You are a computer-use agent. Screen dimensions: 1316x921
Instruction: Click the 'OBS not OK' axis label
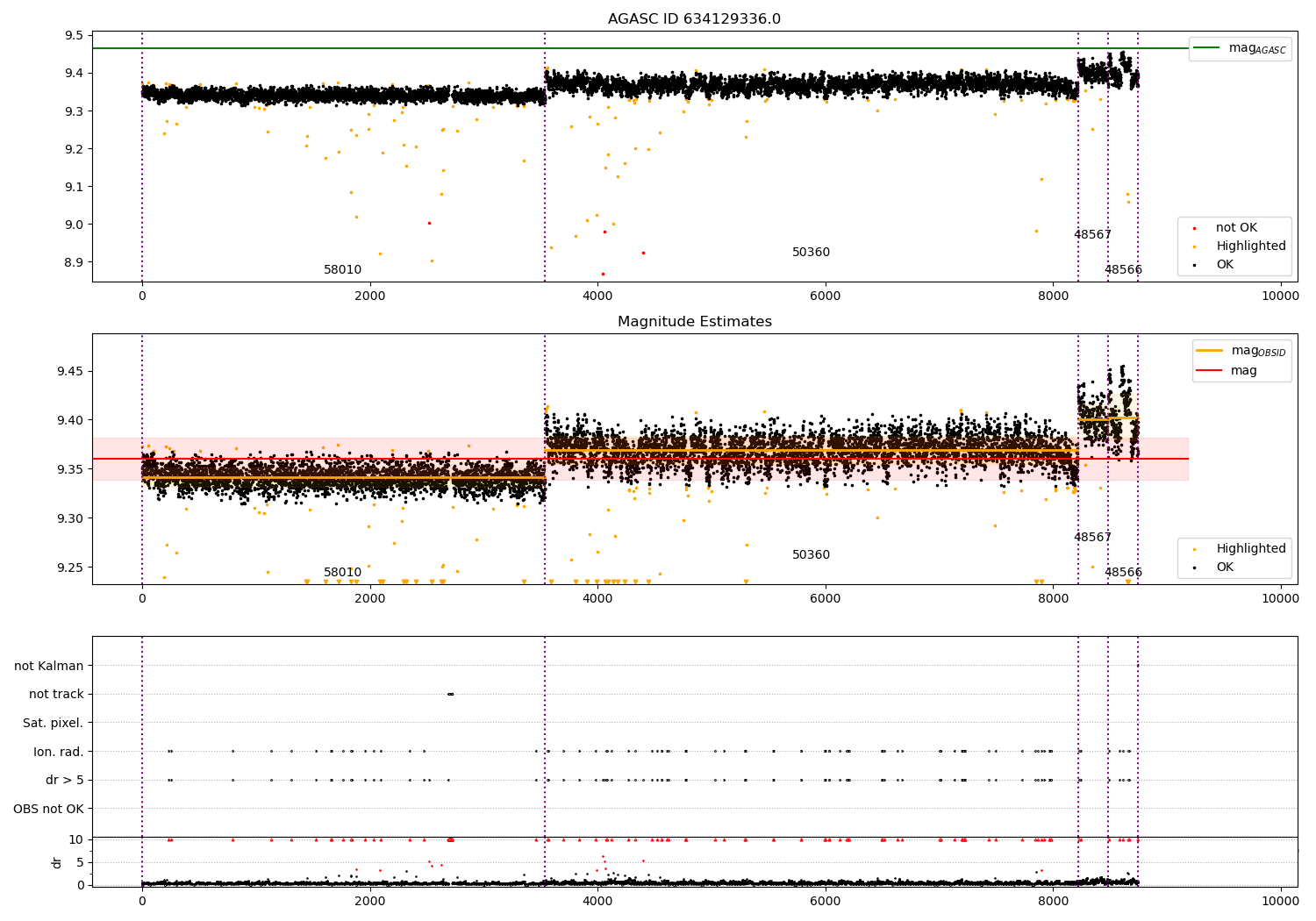pyautogui.click(x=49, y=809)
